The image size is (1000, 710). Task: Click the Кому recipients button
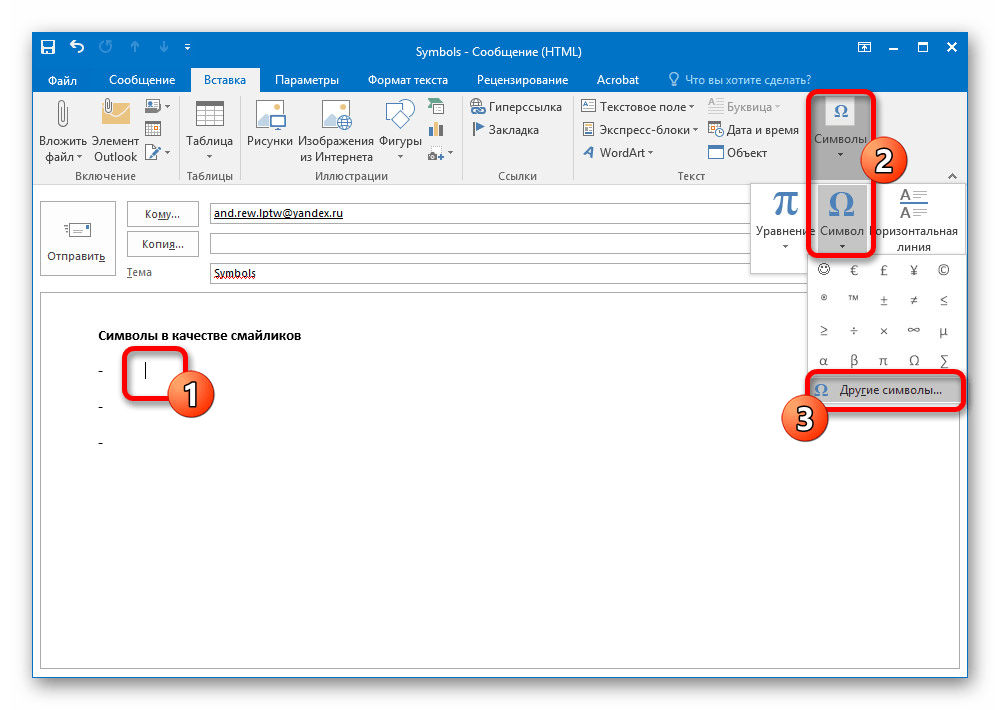(x=162, y=214)
